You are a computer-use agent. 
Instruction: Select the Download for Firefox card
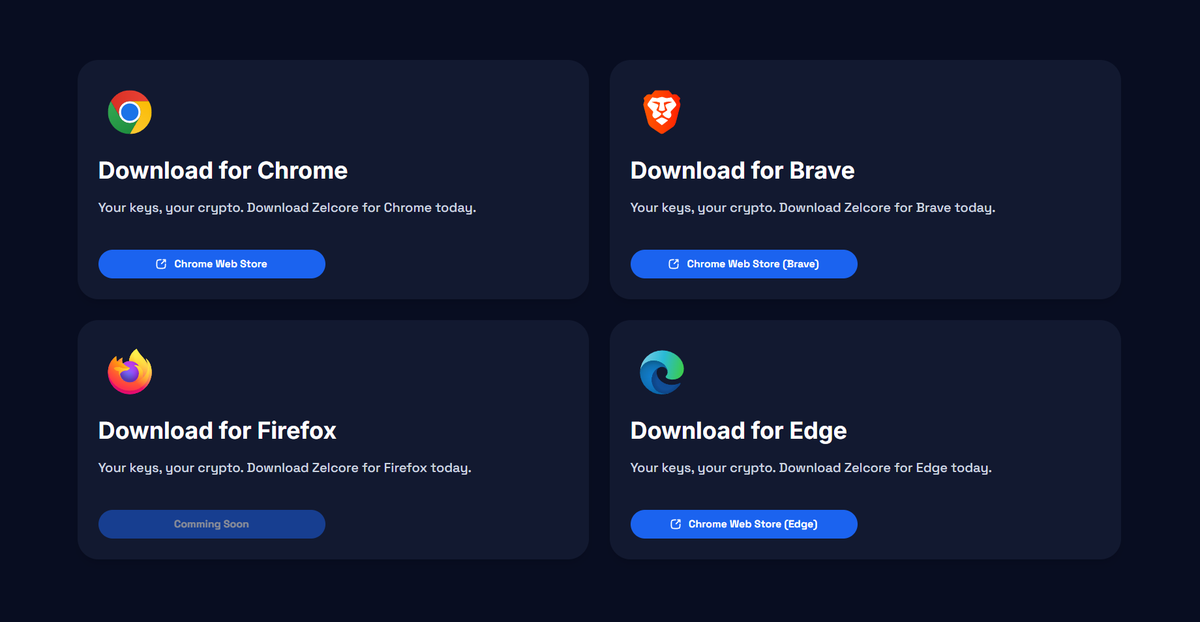click(x=333, y=439)
